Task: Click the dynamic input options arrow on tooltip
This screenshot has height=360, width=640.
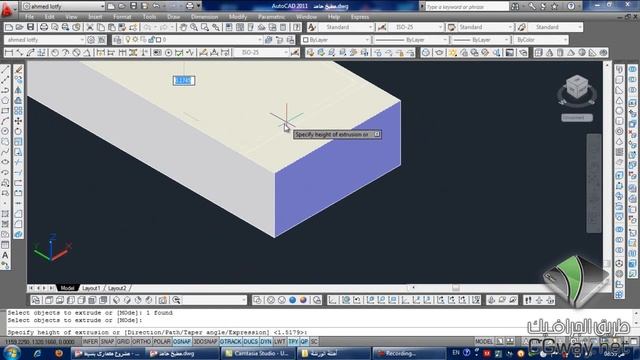Action: coord(377,134)
